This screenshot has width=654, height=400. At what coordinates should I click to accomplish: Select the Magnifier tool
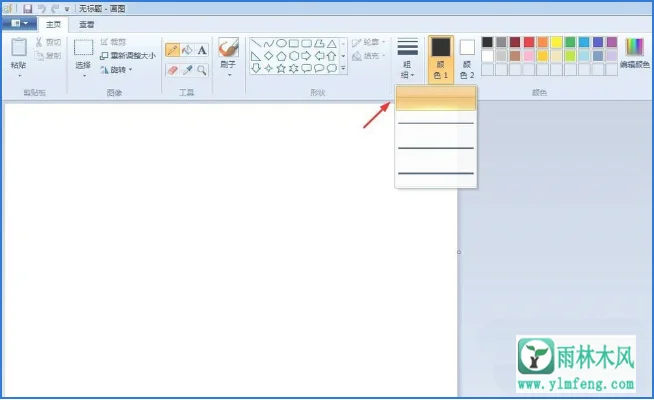(202, 70)
